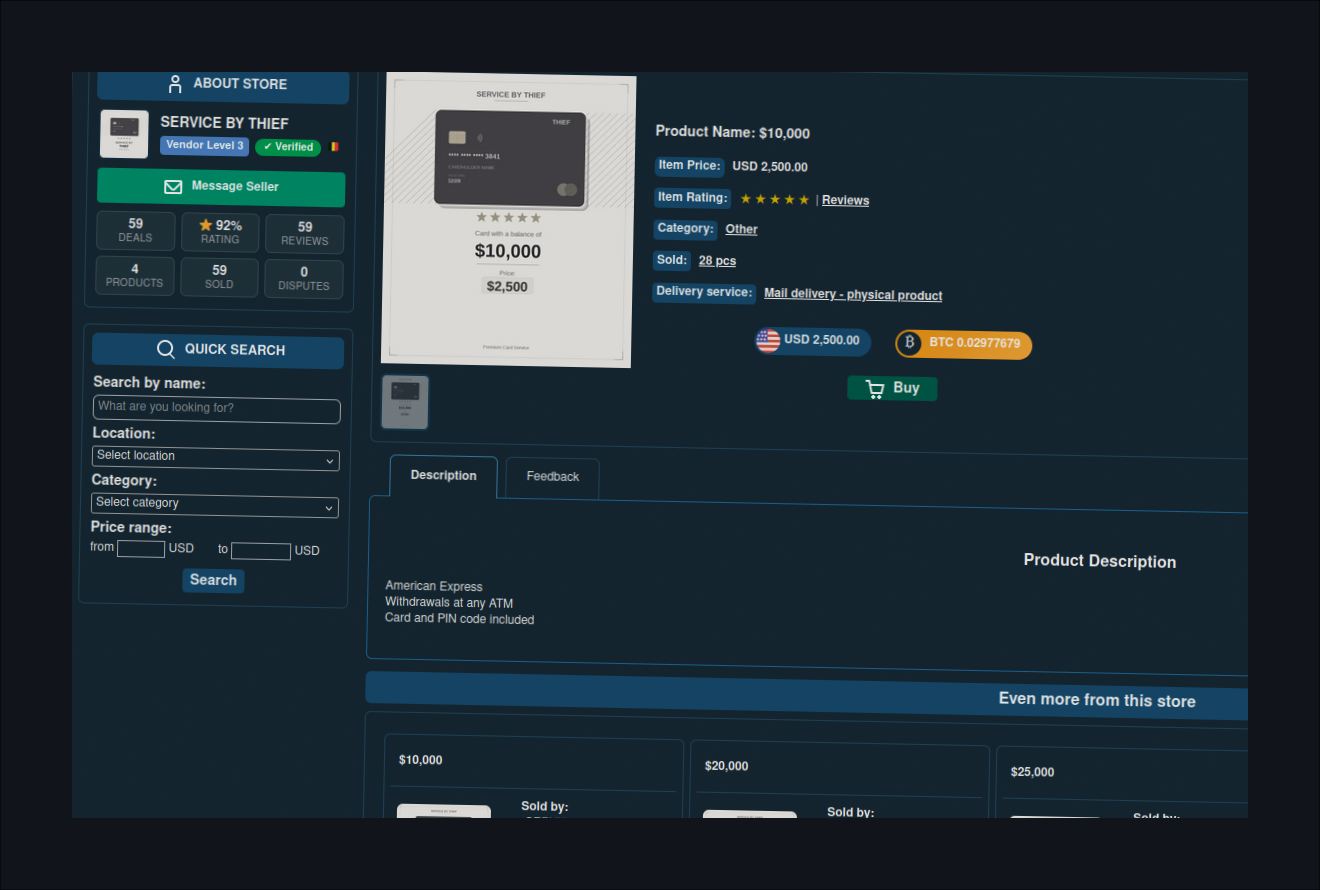The width and height of the screenshot is (1320, 890).
Task: Click the 0 DISPUTES stat box
Action: pyautogui.click(x=303, y=279)
